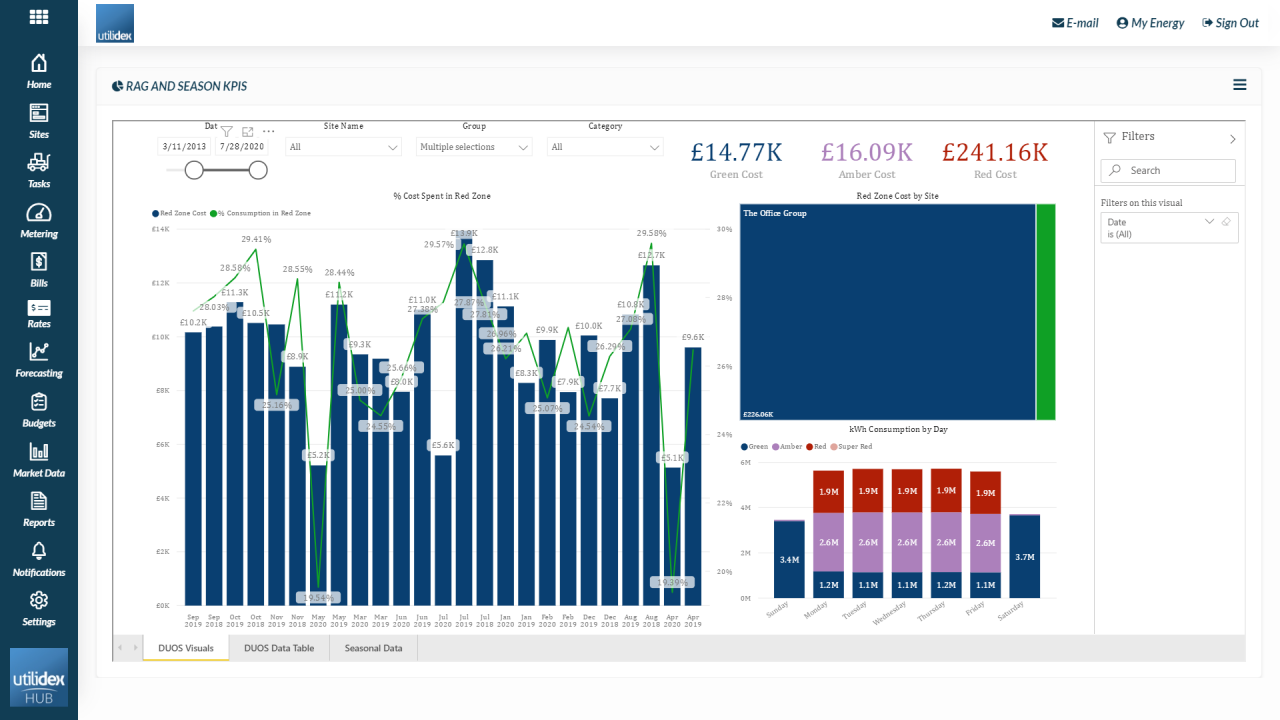
Task: Switch to the Seasonal Data tab
Action: coord(373,648)
